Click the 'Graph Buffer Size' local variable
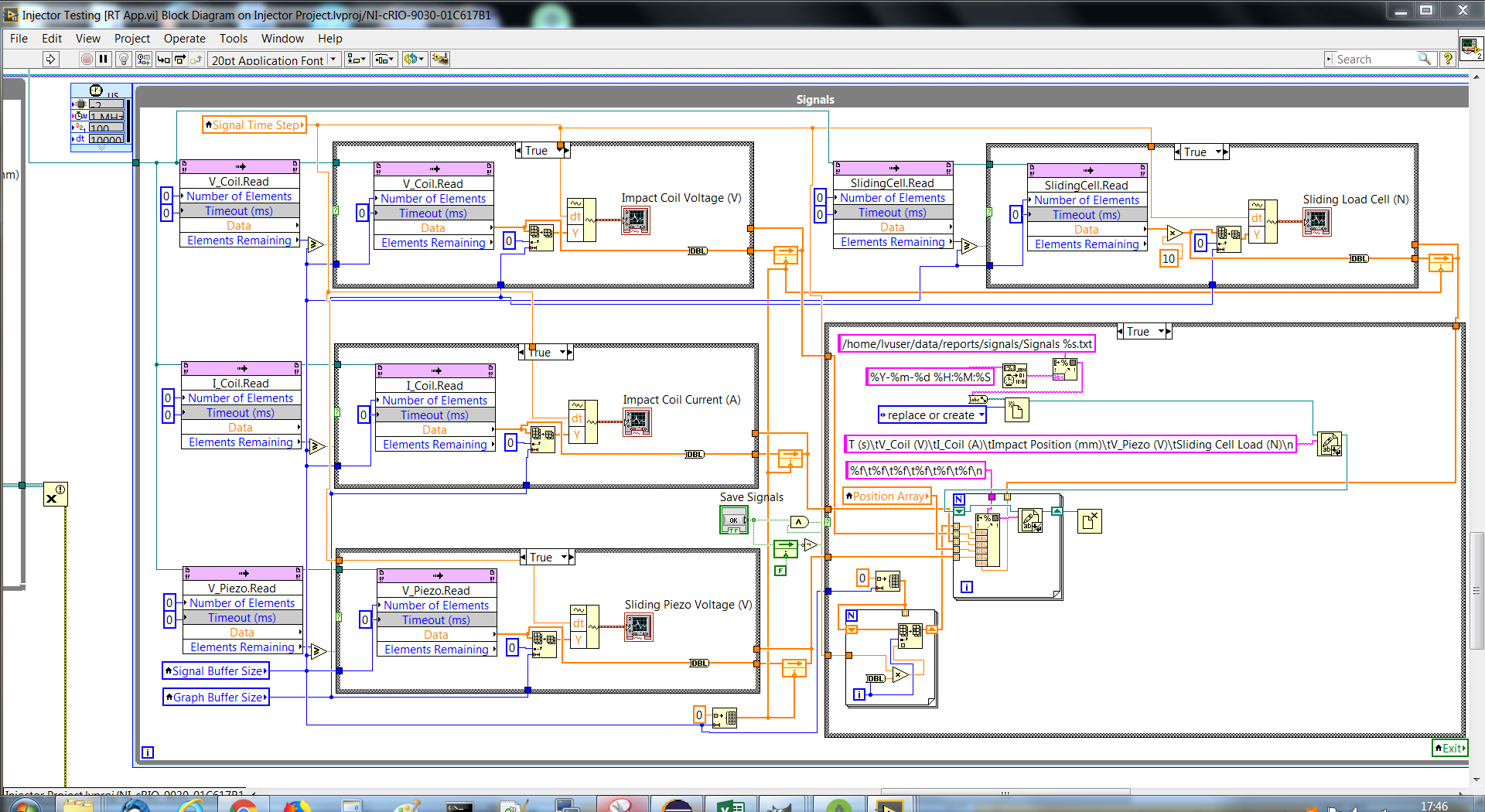The height and width of the screenshot is (812, 1485). [x=216, y=698]
